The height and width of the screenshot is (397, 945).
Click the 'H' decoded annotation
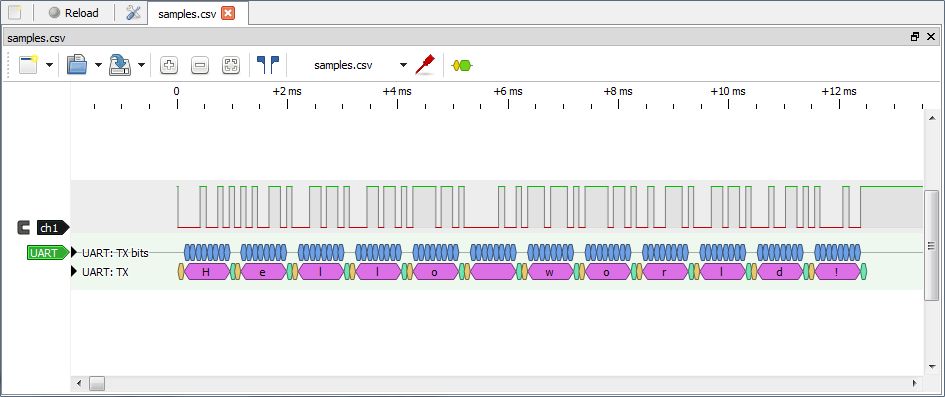(206, 272)
